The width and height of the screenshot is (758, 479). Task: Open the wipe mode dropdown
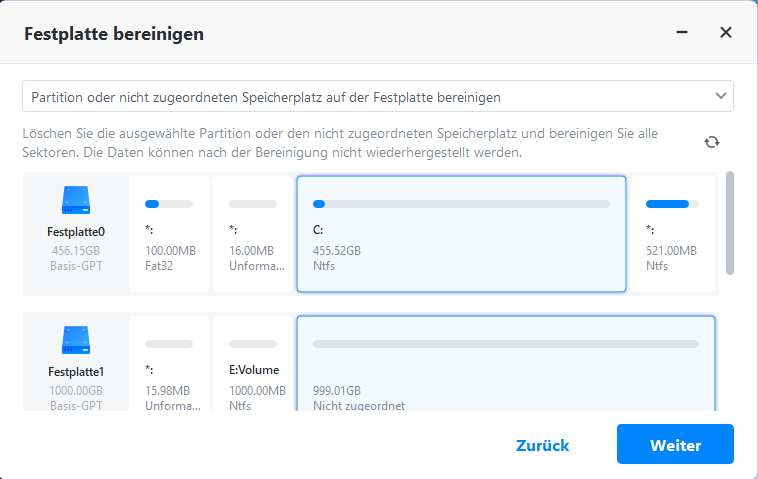pyautogui.click(x=377, y=97)
